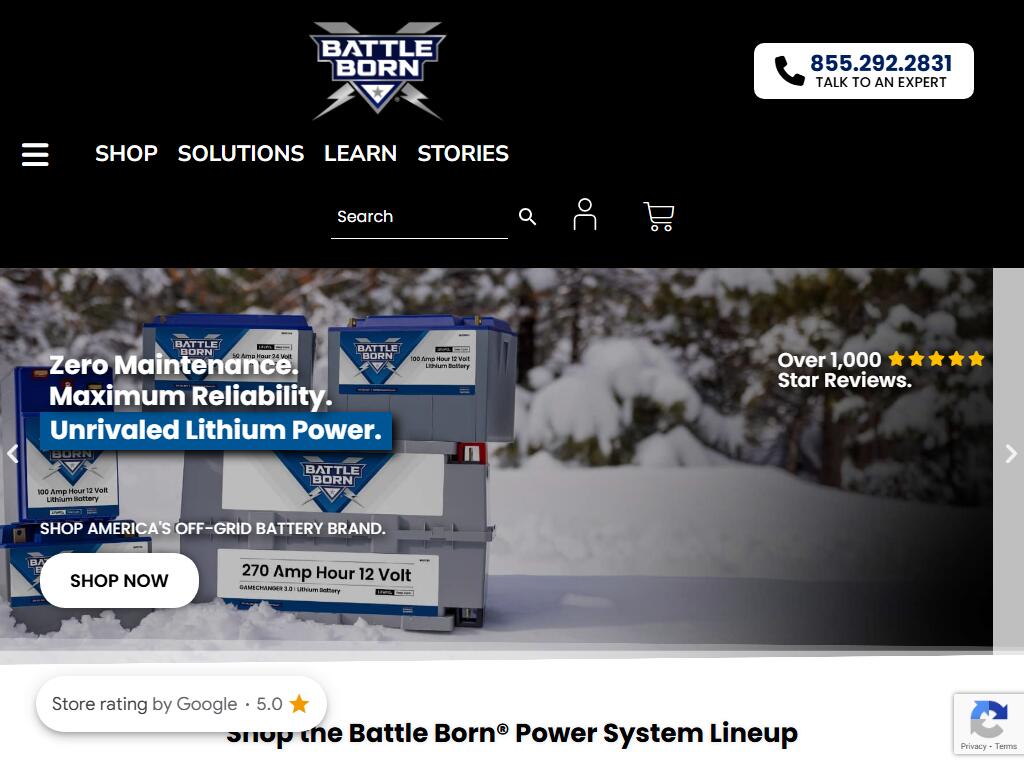Click the 855.292.2831 phone number

pyautogui.click(x=881, y=63)
